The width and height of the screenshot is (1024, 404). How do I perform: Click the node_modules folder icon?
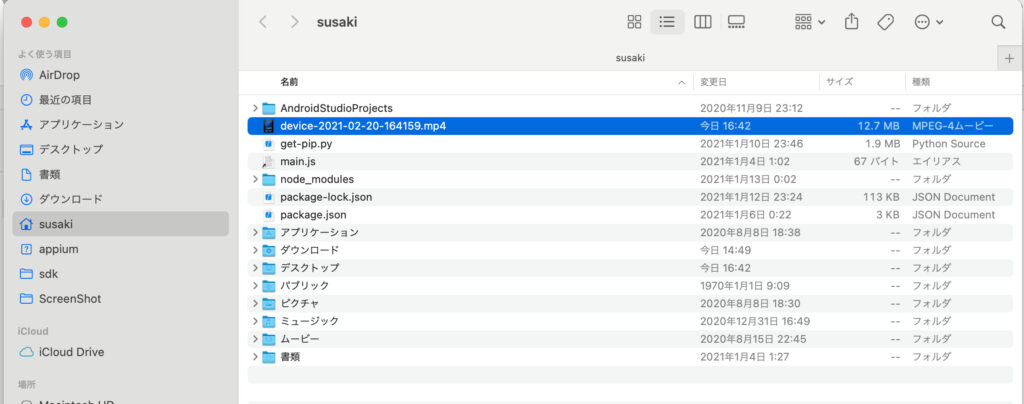268,179
